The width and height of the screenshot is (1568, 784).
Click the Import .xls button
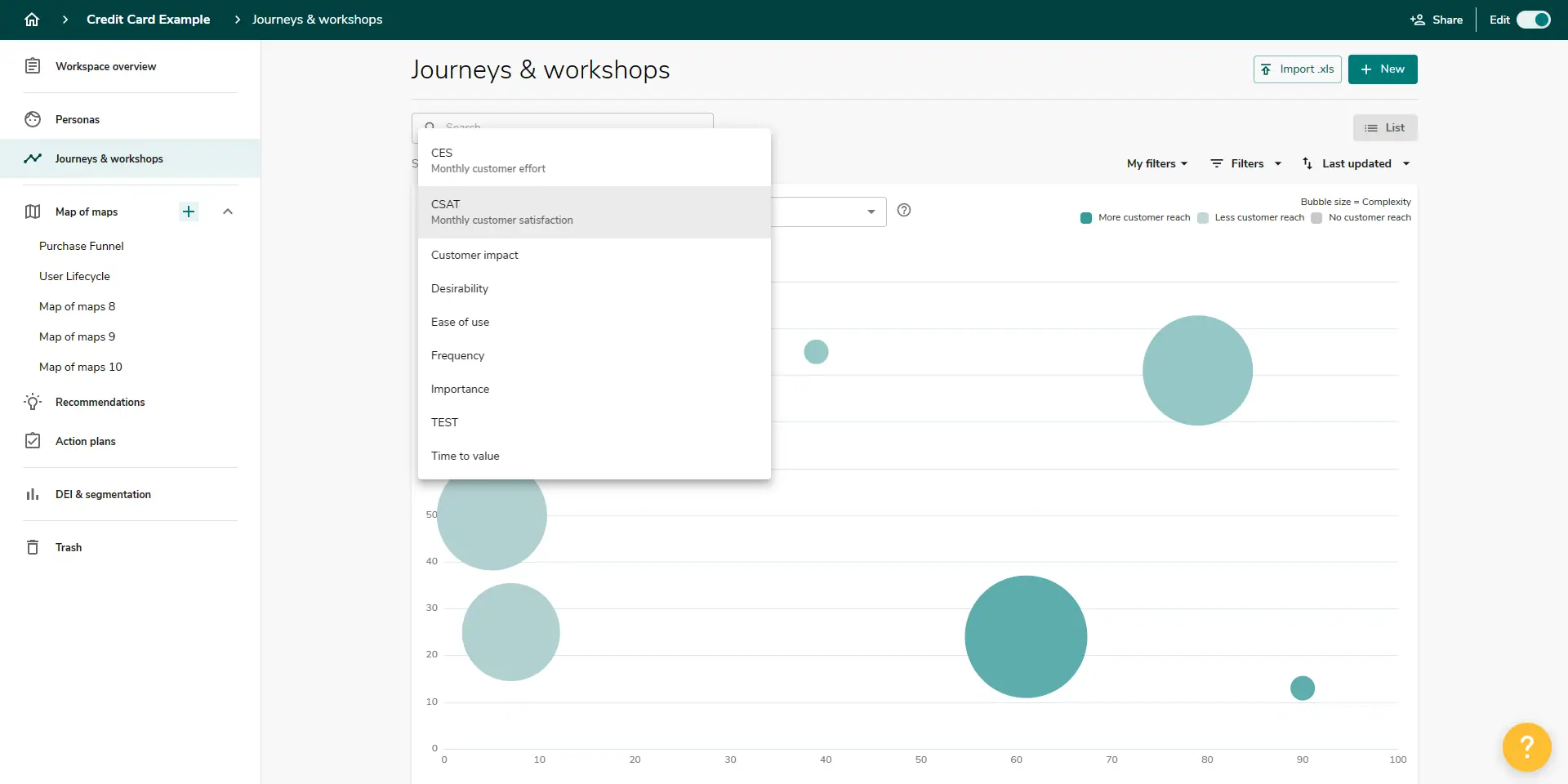point(1297,69)
